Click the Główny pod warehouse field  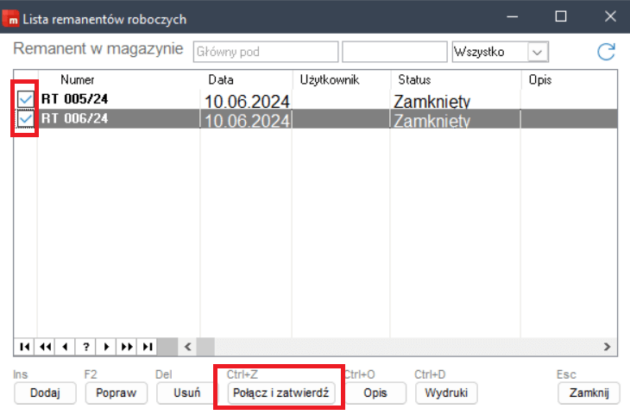[264, 51]
